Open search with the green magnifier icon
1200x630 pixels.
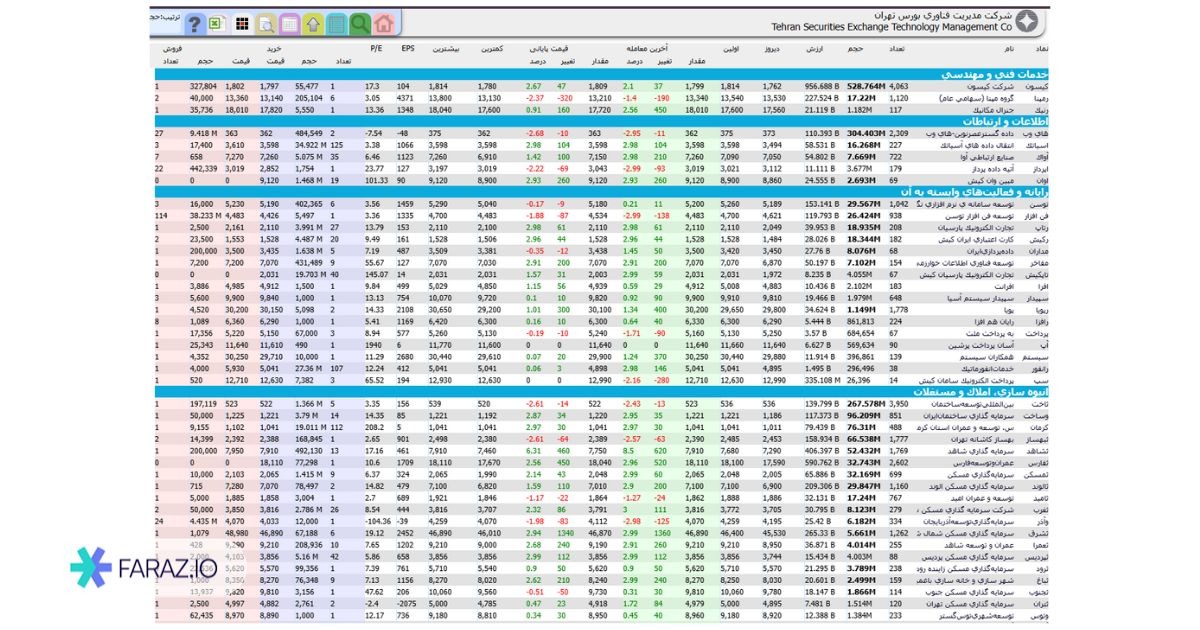[360, 24]
